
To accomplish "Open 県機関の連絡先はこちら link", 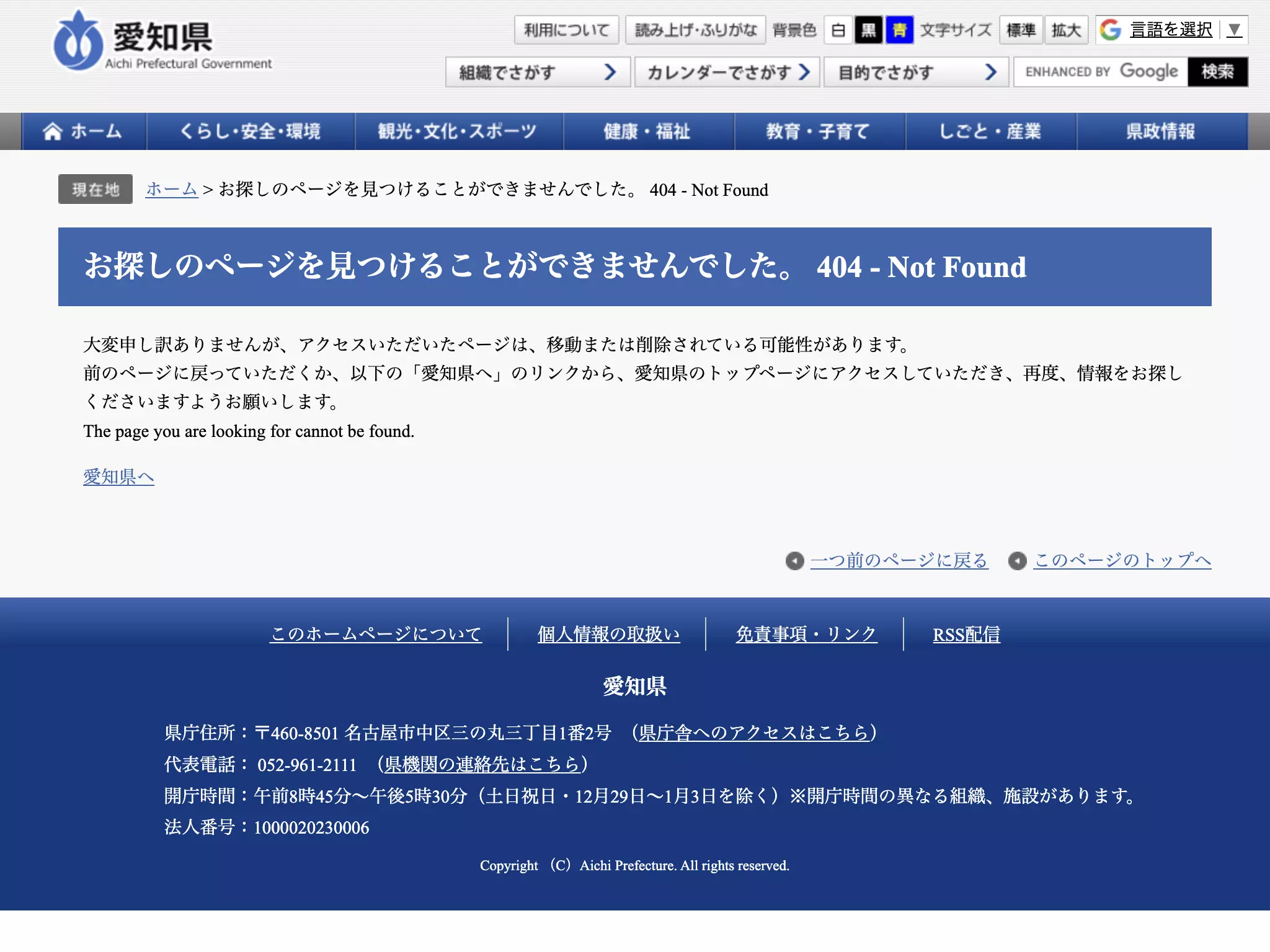I will point(482,764).
